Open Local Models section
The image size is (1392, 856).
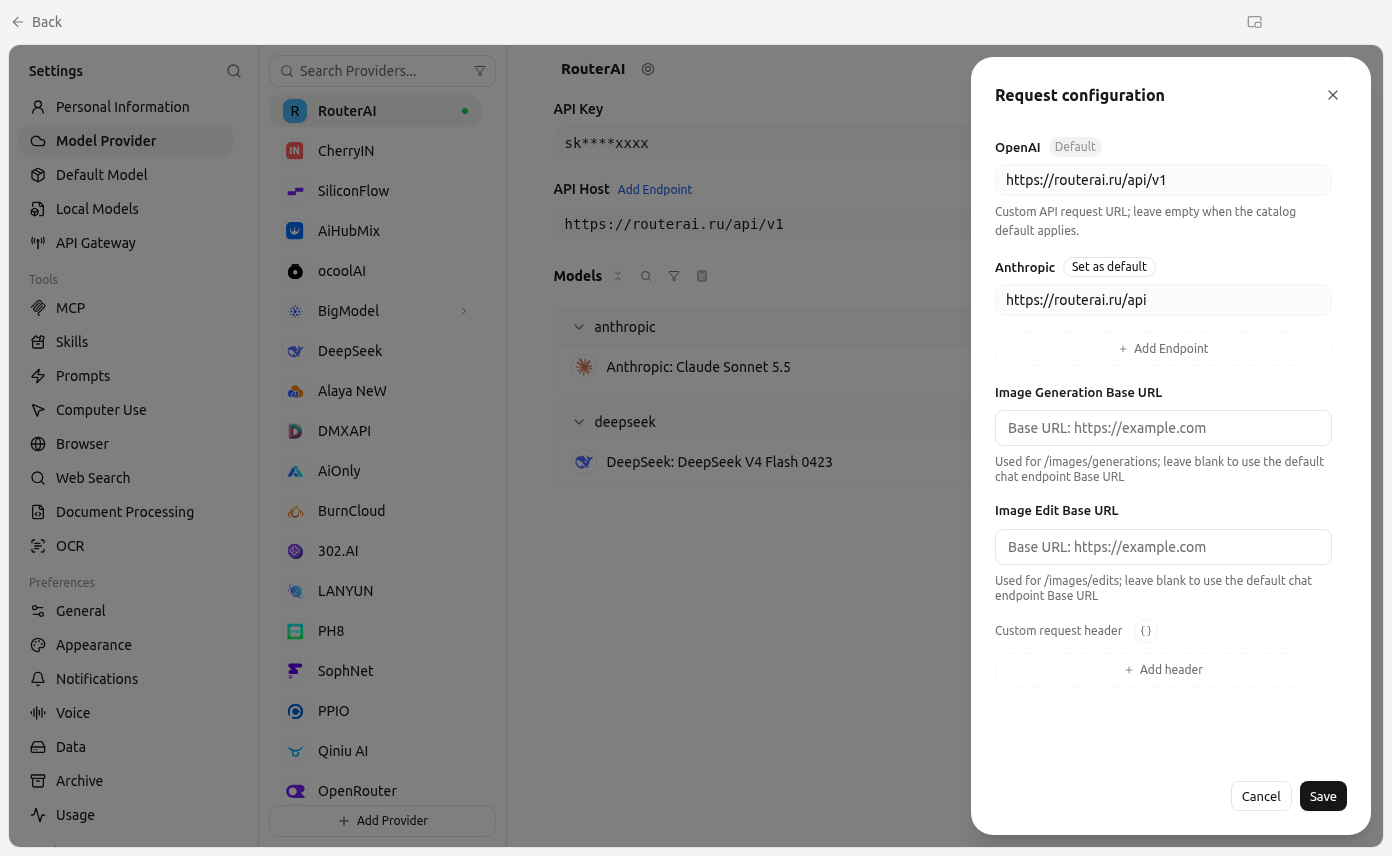click(x=126, y=209)
